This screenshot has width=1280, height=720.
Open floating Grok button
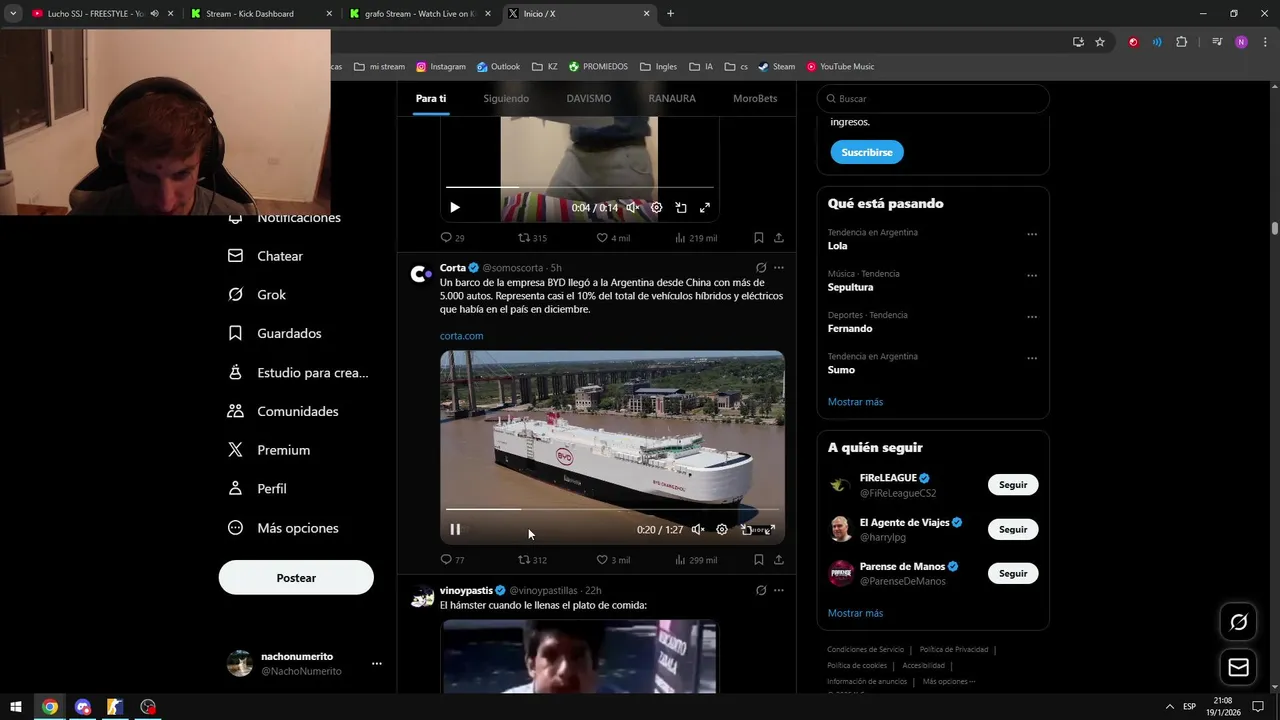pos(1239,622)
